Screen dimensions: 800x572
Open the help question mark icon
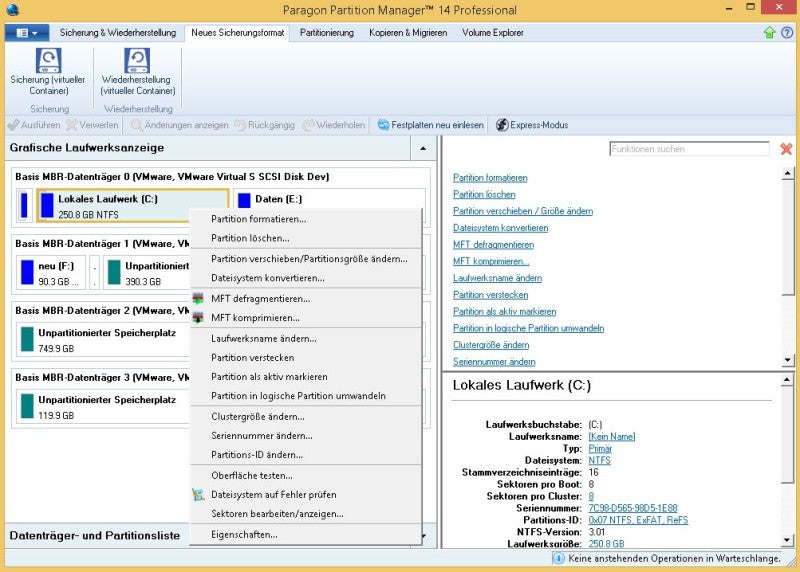click(x=787, y=33)
